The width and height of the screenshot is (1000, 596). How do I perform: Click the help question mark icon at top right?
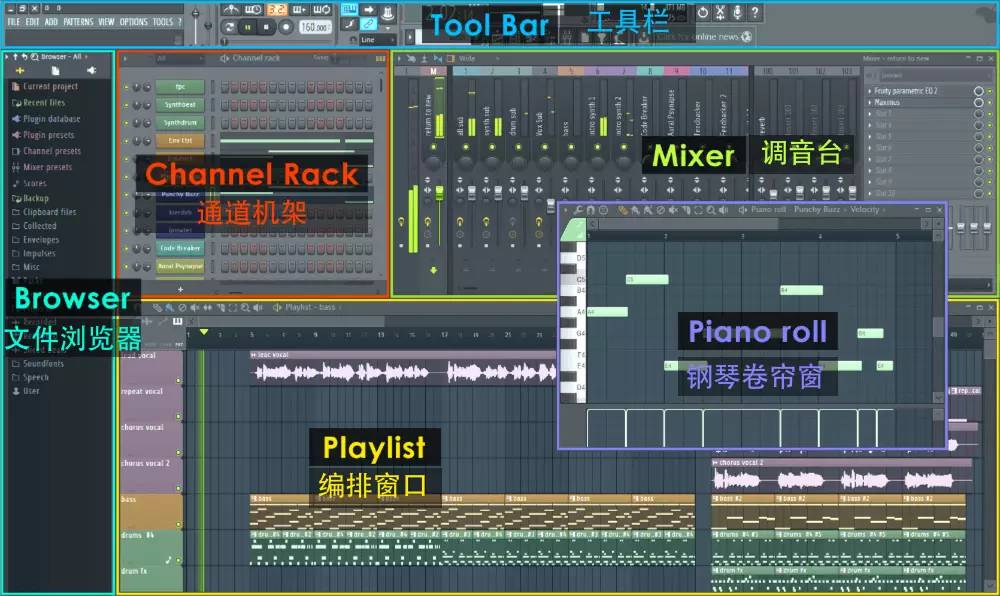[756, 10]
